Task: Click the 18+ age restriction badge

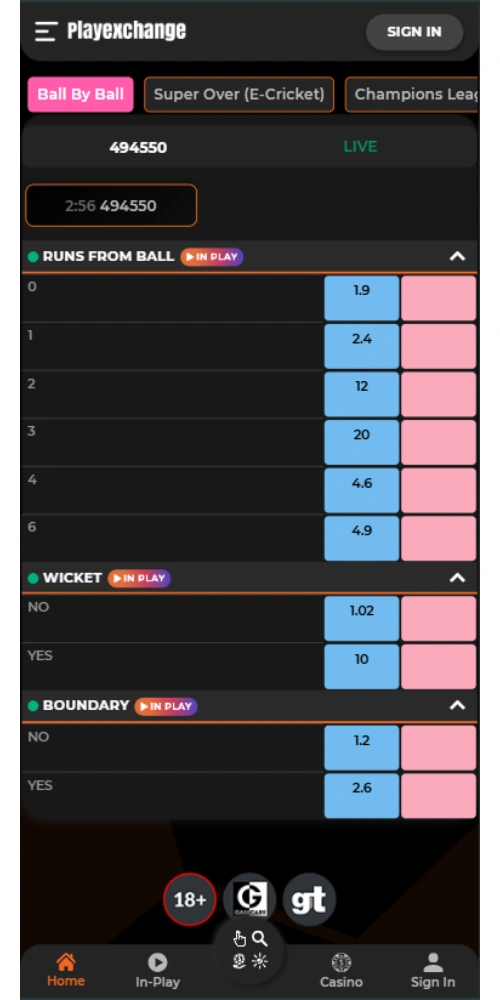Action: point(190,899)
